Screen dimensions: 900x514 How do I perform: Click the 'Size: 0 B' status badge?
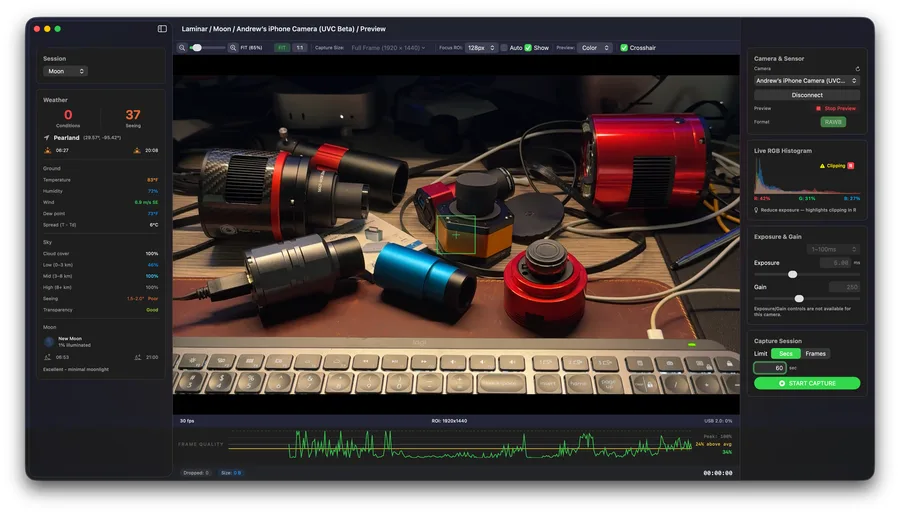click(231, 473)
